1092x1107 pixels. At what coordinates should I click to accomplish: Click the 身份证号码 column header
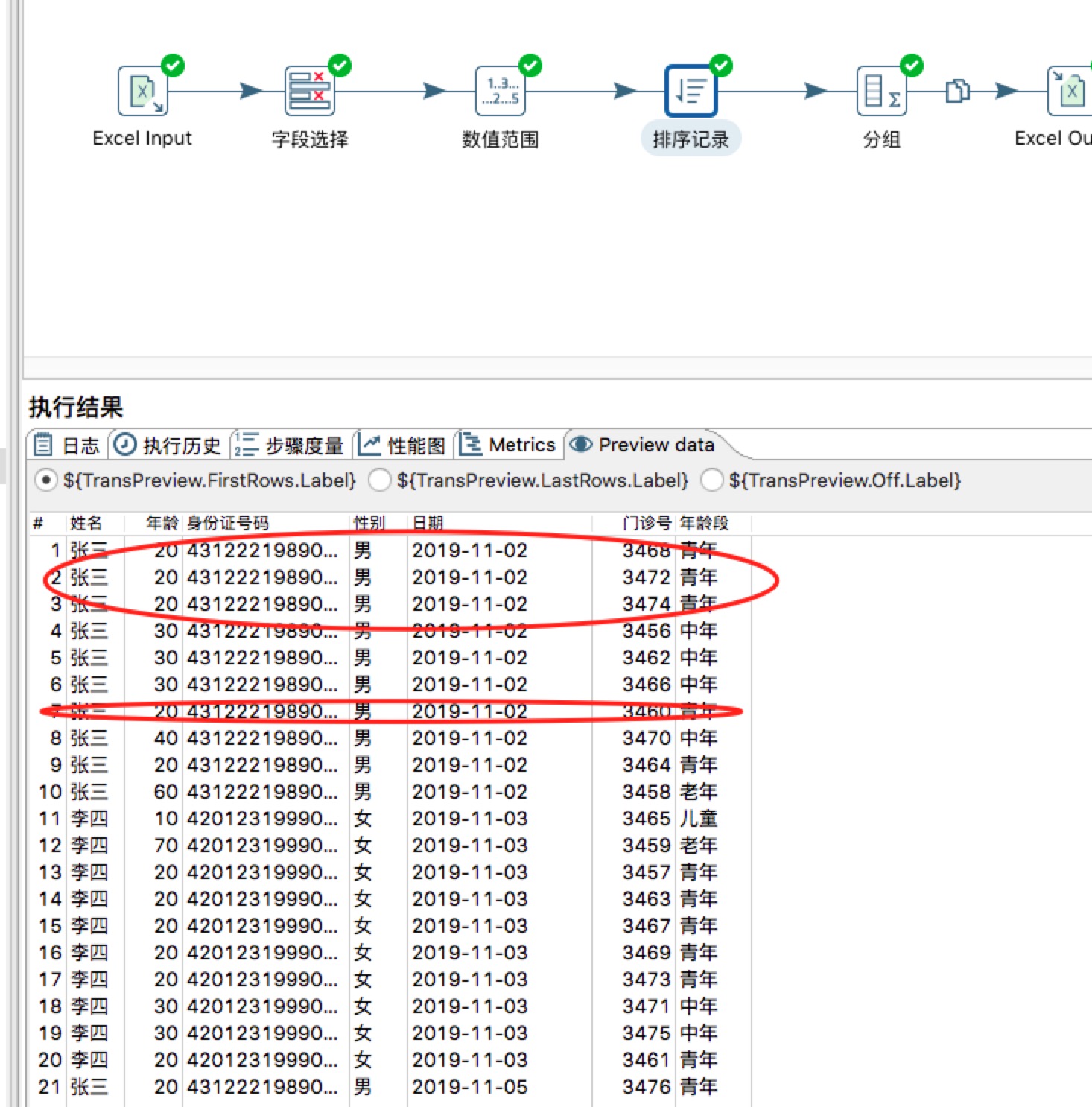[x=228, y=523]
